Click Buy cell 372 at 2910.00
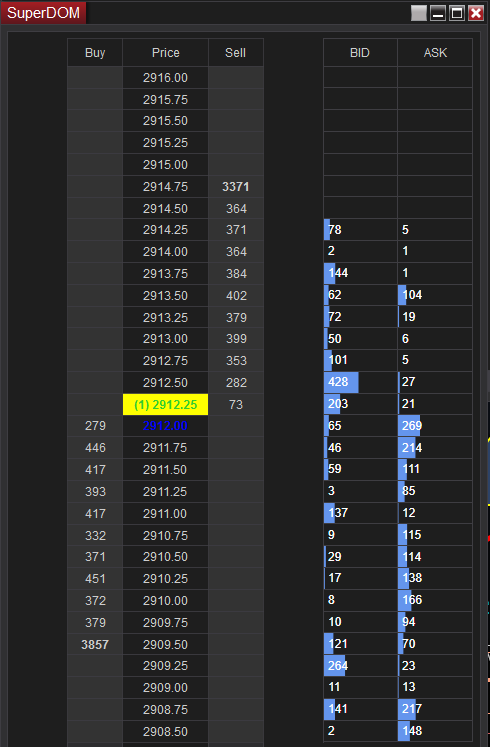Image resolution: width=490 pixels, height=747 pixels. pyautogui.click(x=95, y=600)
